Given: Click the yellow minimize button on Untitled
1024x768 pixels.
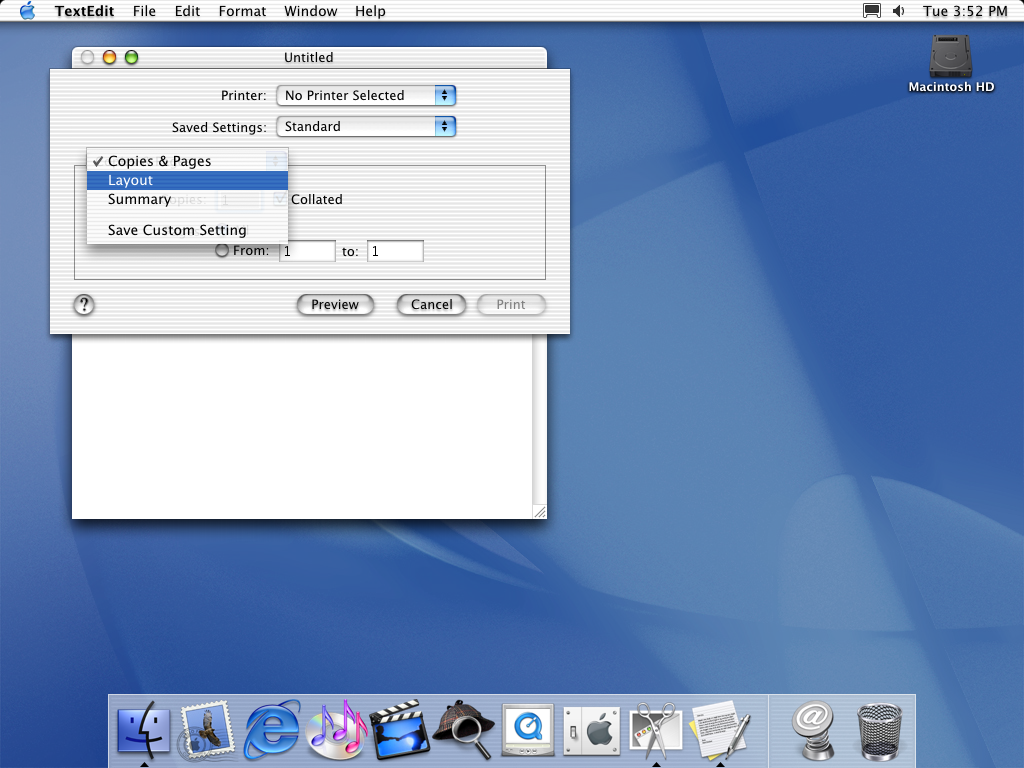Looking at the screenshot, I should (x=110, y=57).
